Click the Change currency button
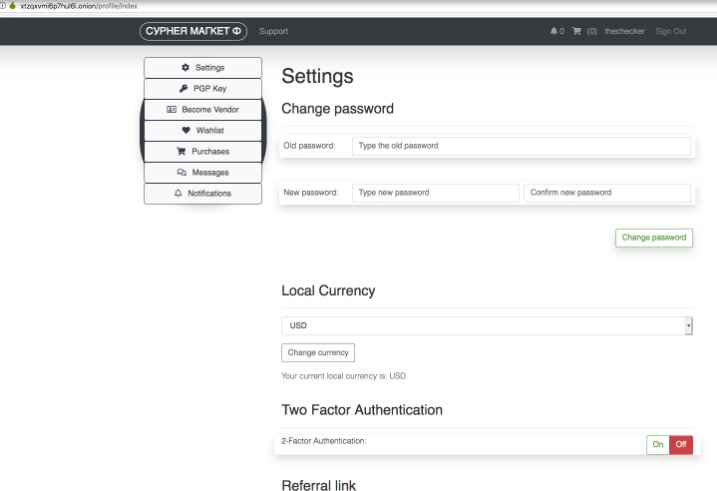The width and height of the screenshot is (717, 491). click(x=318, y=352)
